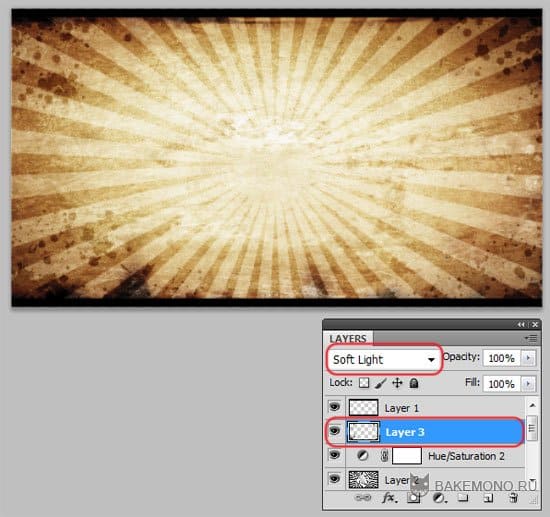
Task: Close the Layers panel
Action: coord(535,325)
